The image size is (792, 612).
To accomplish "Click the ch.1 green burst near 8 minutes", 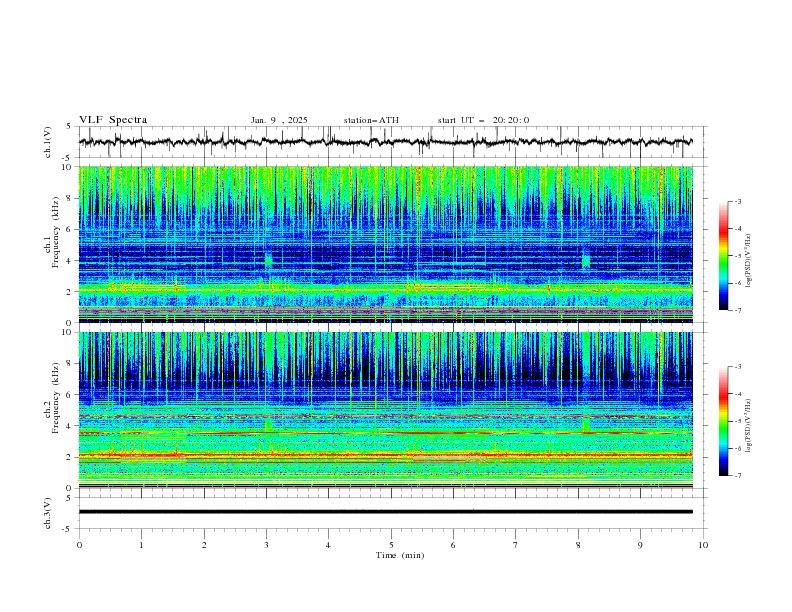I will [x=586, y=261].
